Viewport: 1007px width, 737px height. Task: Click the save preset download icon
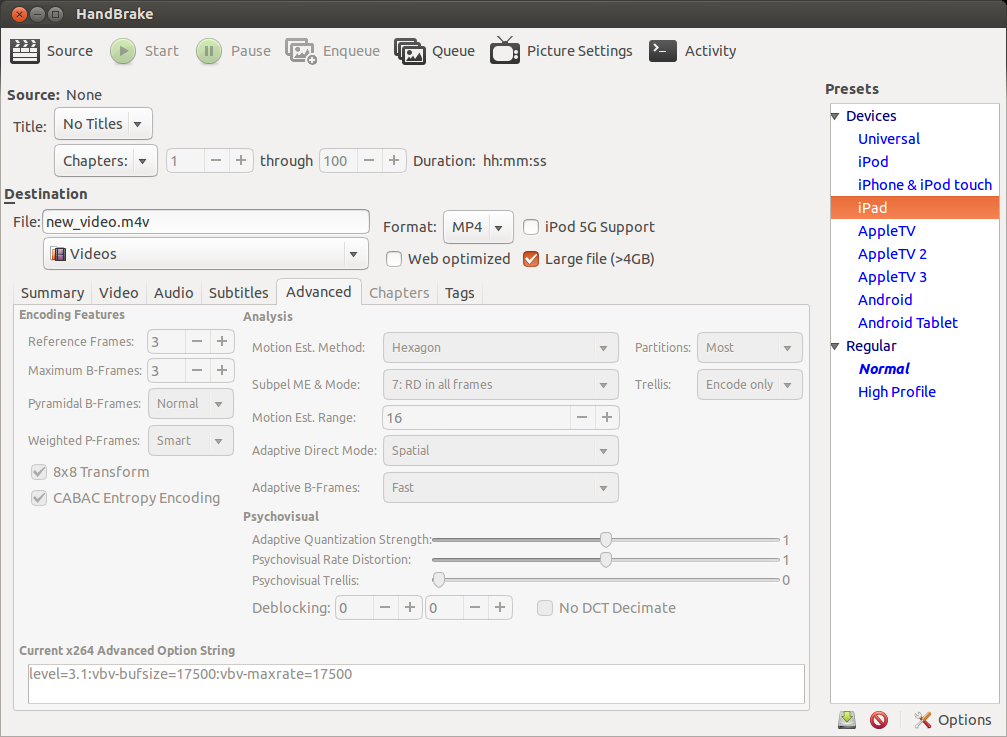coord(847,720)
